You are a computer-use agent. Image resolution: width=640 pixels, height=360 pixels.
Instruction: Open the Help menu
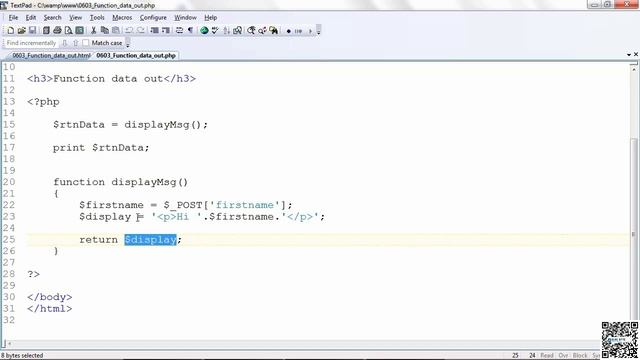click(x=211, y=18)
